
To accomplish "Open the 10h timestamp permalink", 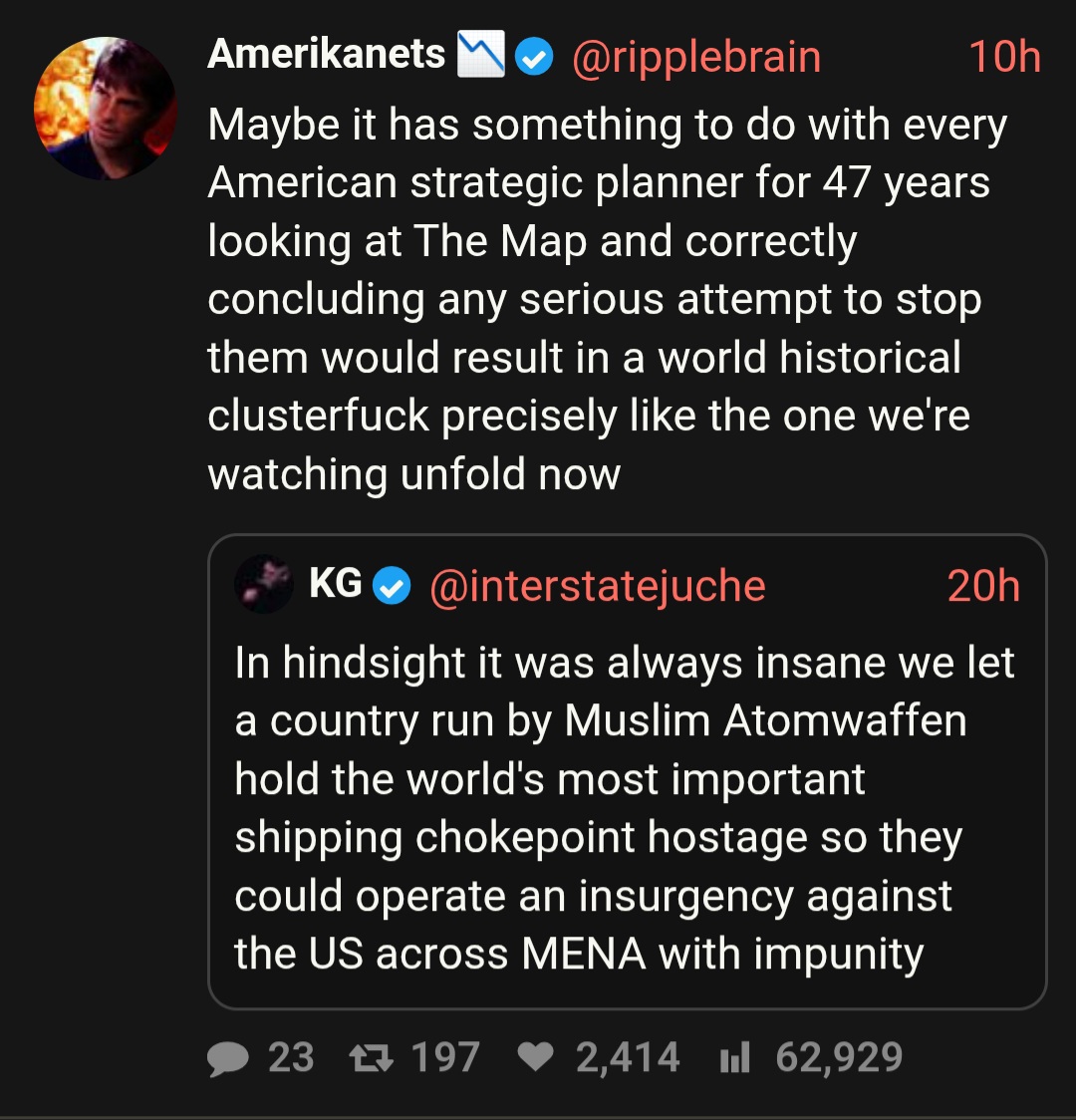I will coord(1004,57).
